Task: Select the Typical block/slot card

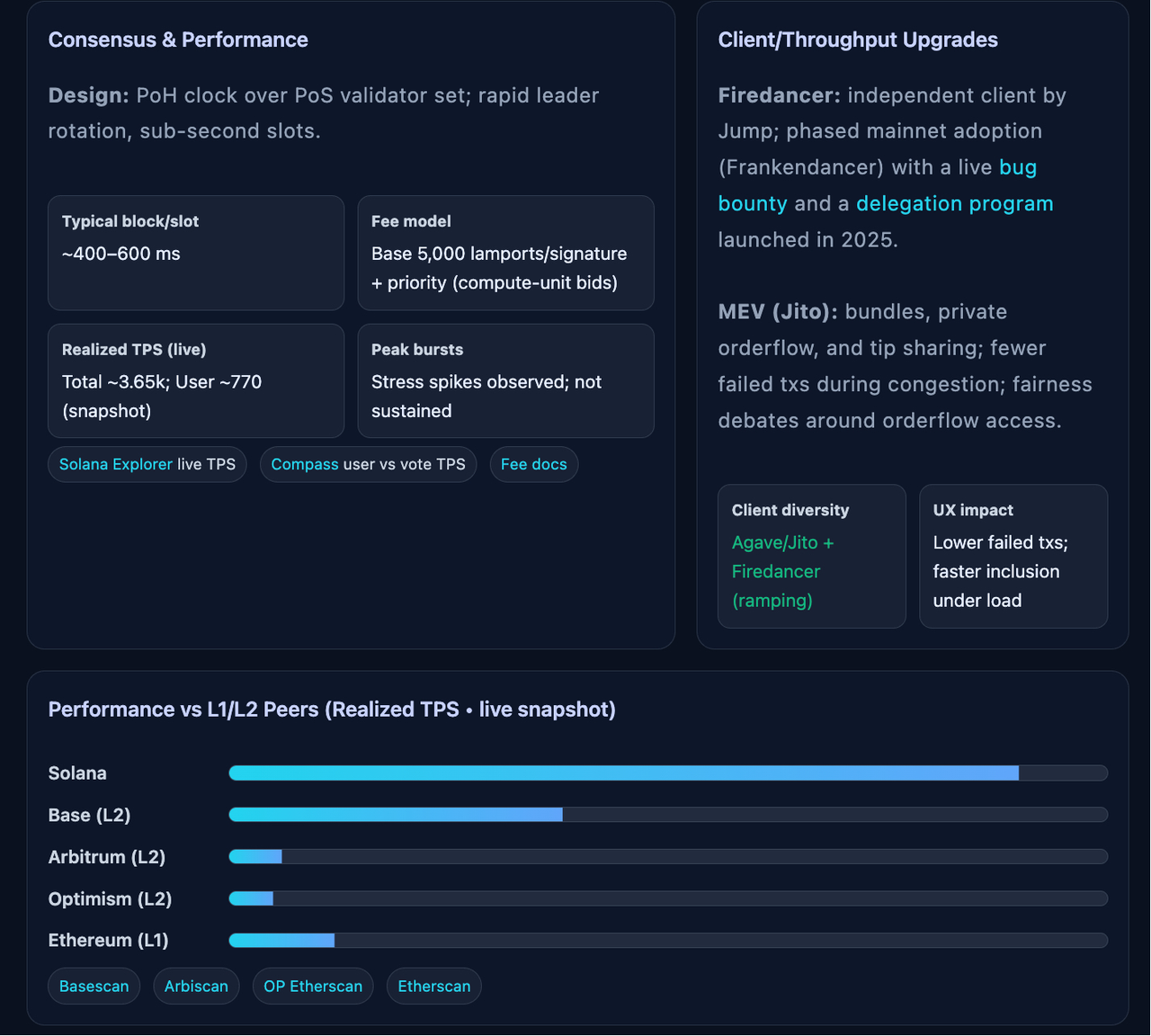Action: [196, 253]
